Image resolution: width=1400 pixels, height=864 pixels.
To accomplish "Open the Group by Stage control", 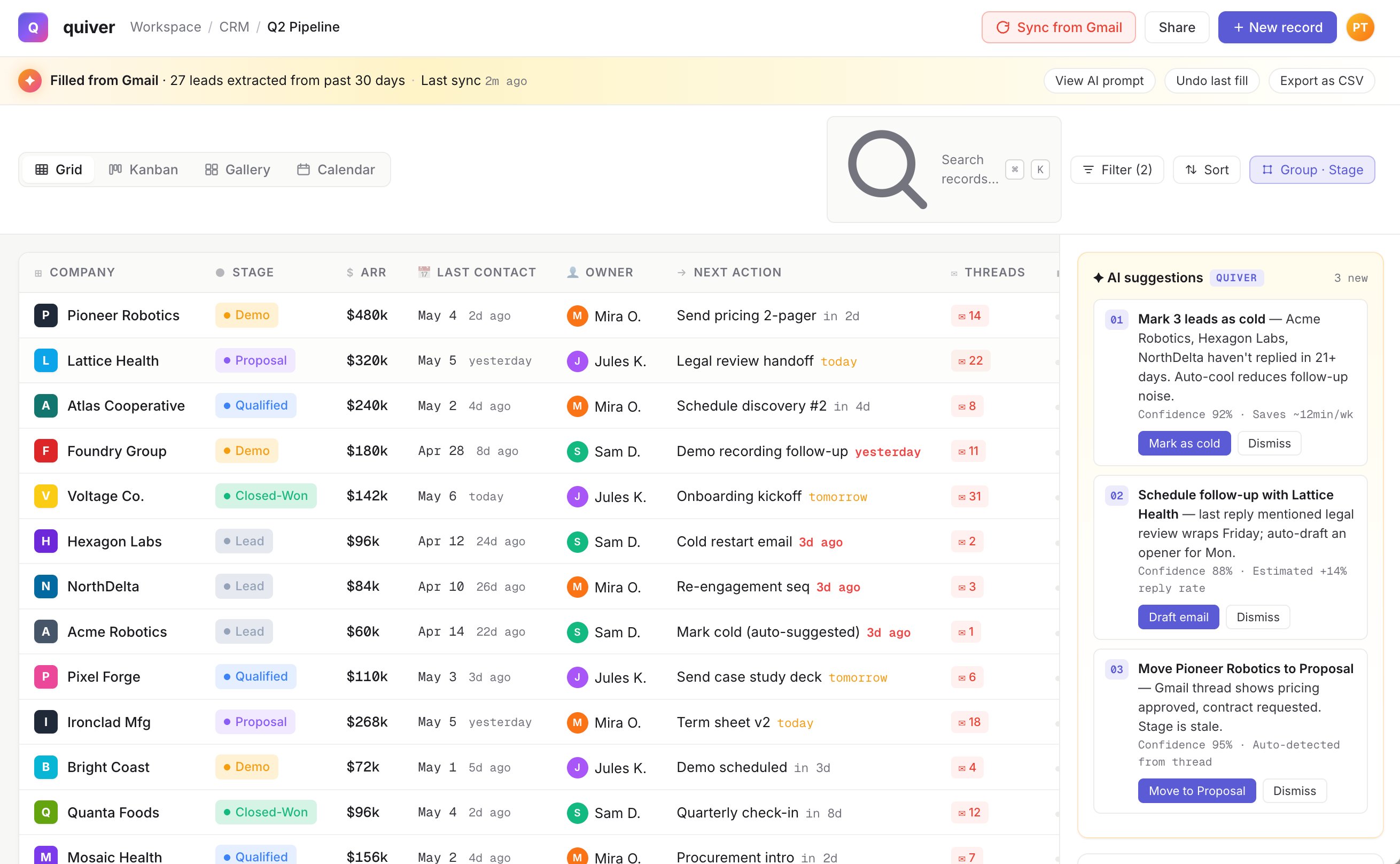I will coord(1311,169).
